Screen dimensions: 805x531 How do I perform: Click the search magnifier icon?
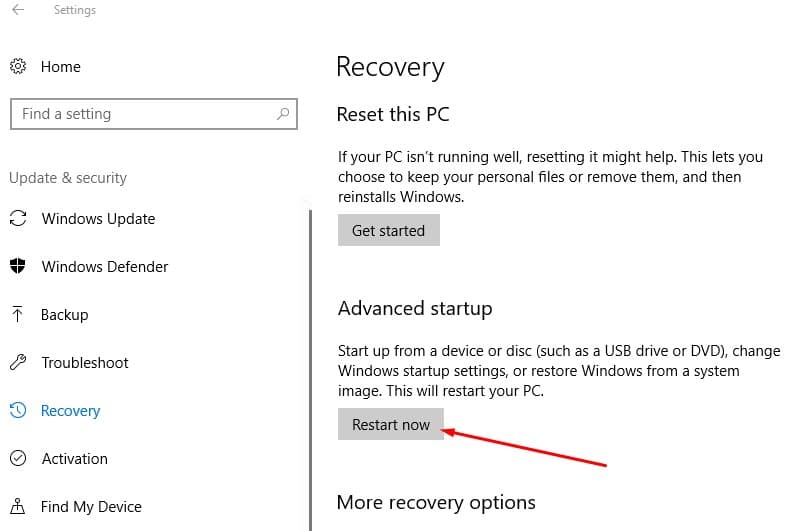[283, 114]
